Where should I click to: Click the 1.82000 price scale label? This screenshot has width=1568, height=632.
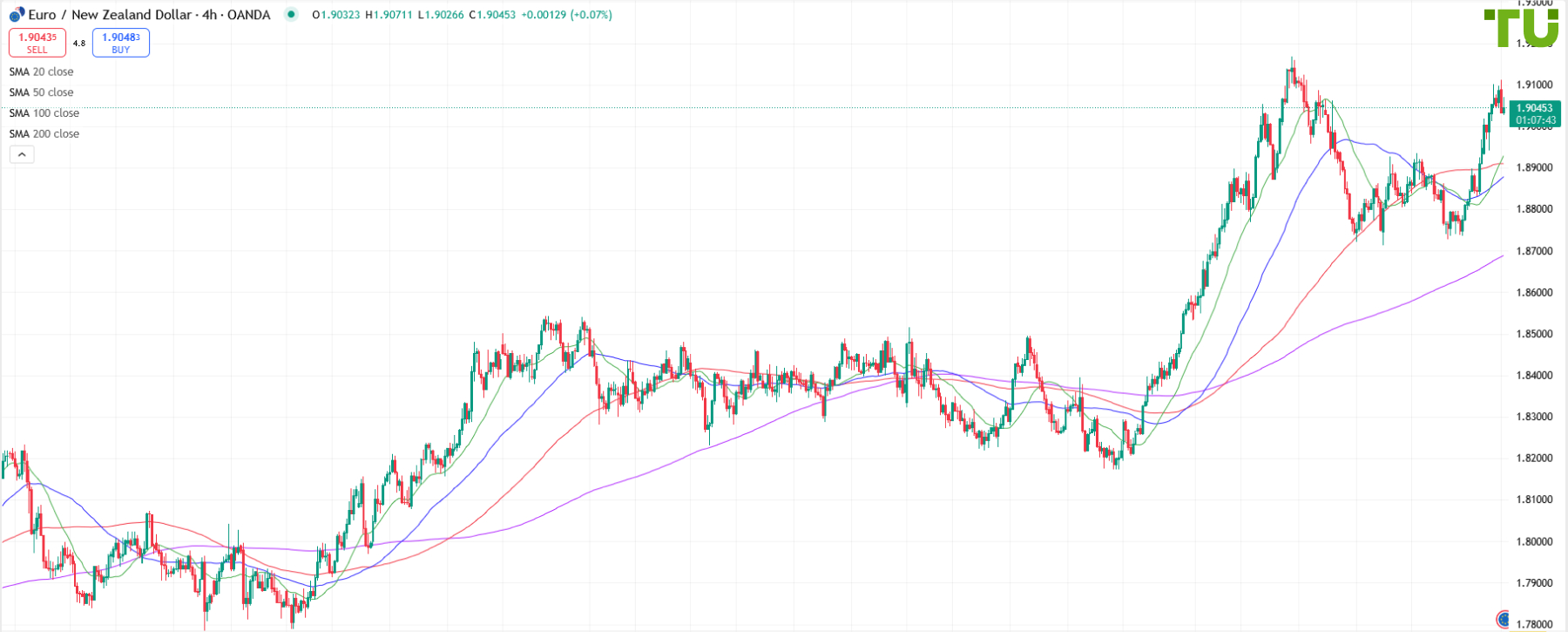[1535, 459]
